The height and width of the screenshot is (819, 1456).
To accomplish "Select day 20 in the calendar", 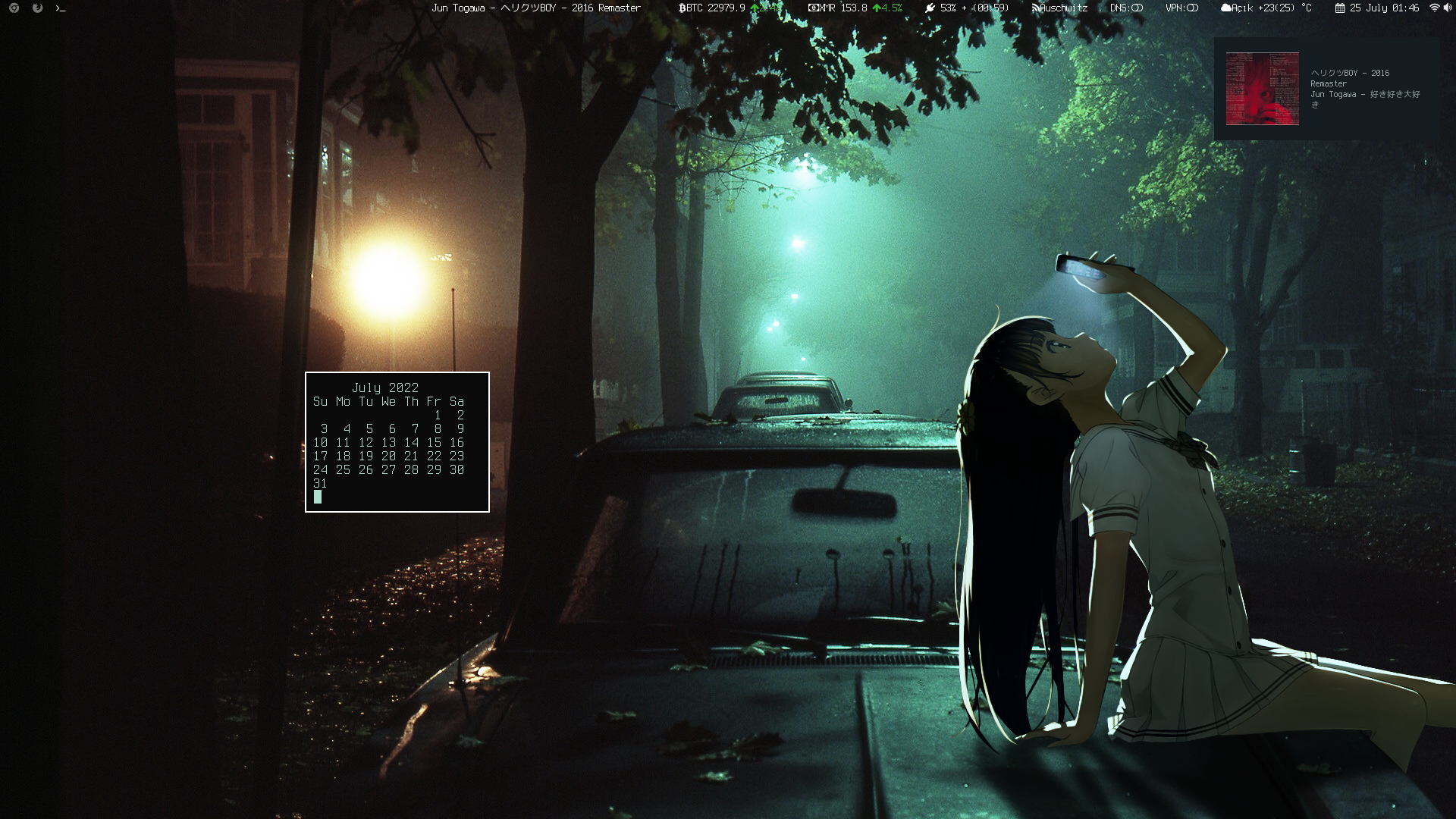I will click(x=388, y=456).
